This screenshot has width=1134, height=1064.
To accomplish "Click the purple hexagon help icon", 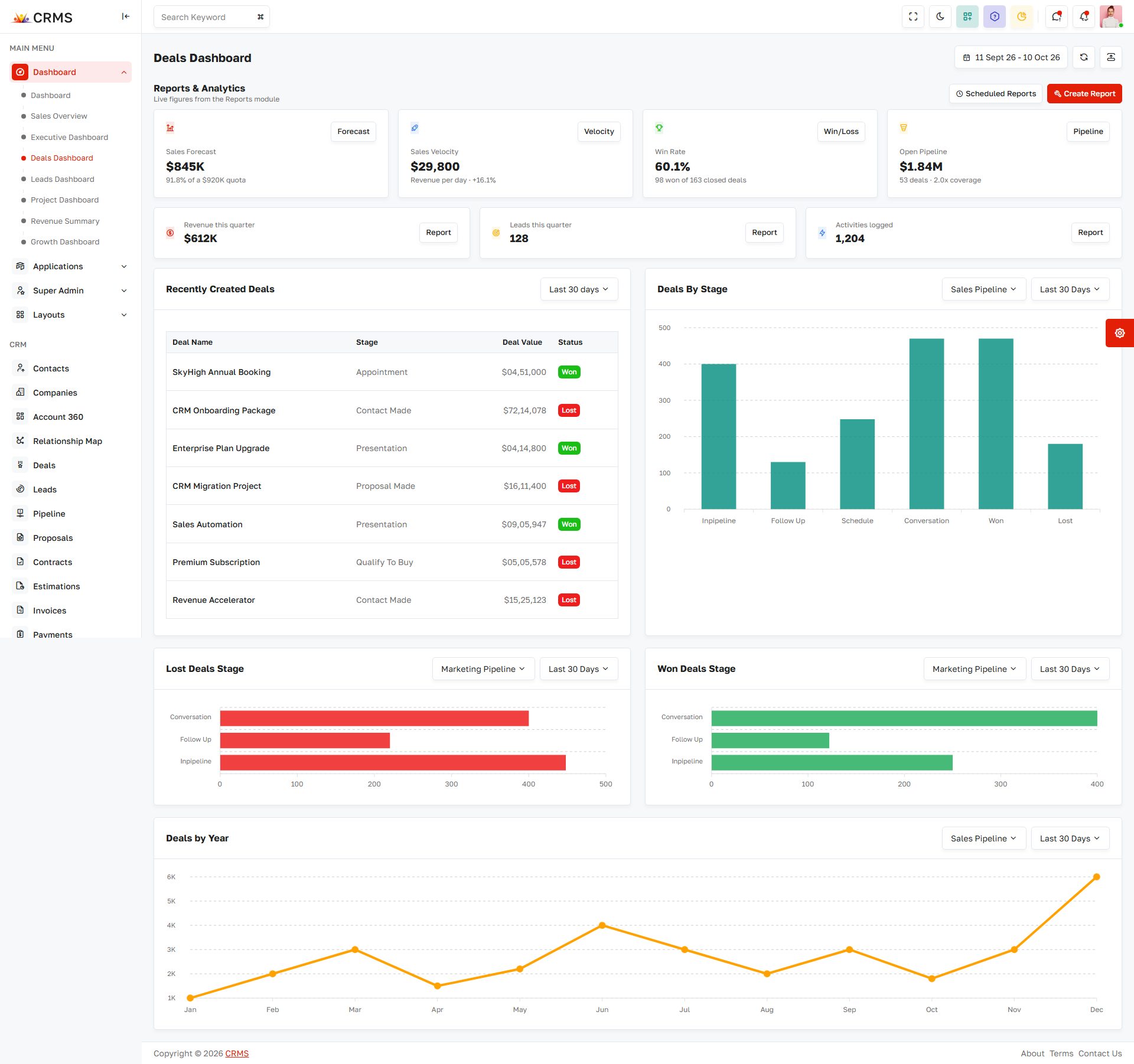I will click(x=995, y=17).
